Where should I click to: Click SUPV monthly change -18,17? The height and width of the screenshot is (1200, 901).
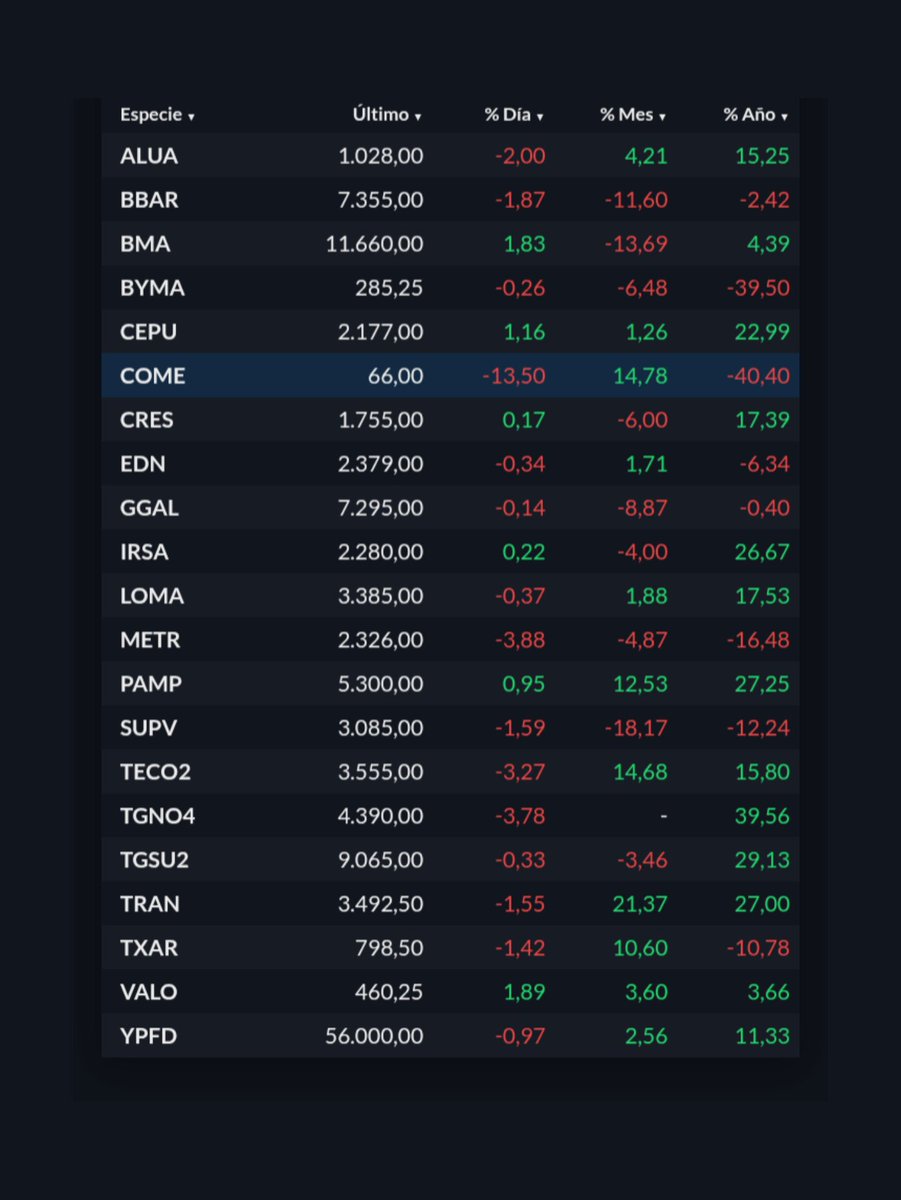(x=636, y=728)
